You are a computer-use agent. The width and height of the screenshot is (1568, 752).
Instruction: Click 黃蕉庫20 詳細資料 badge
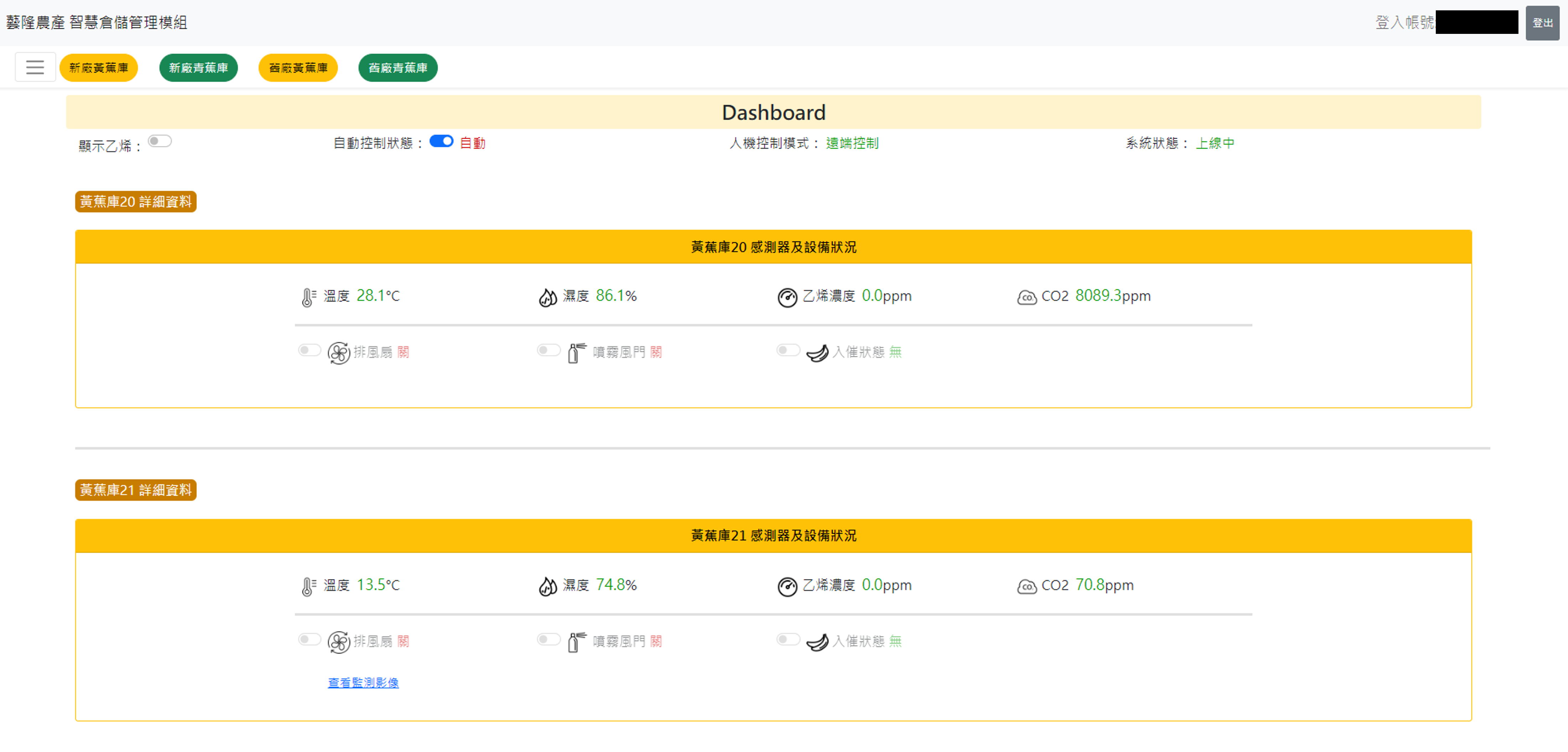136,201
